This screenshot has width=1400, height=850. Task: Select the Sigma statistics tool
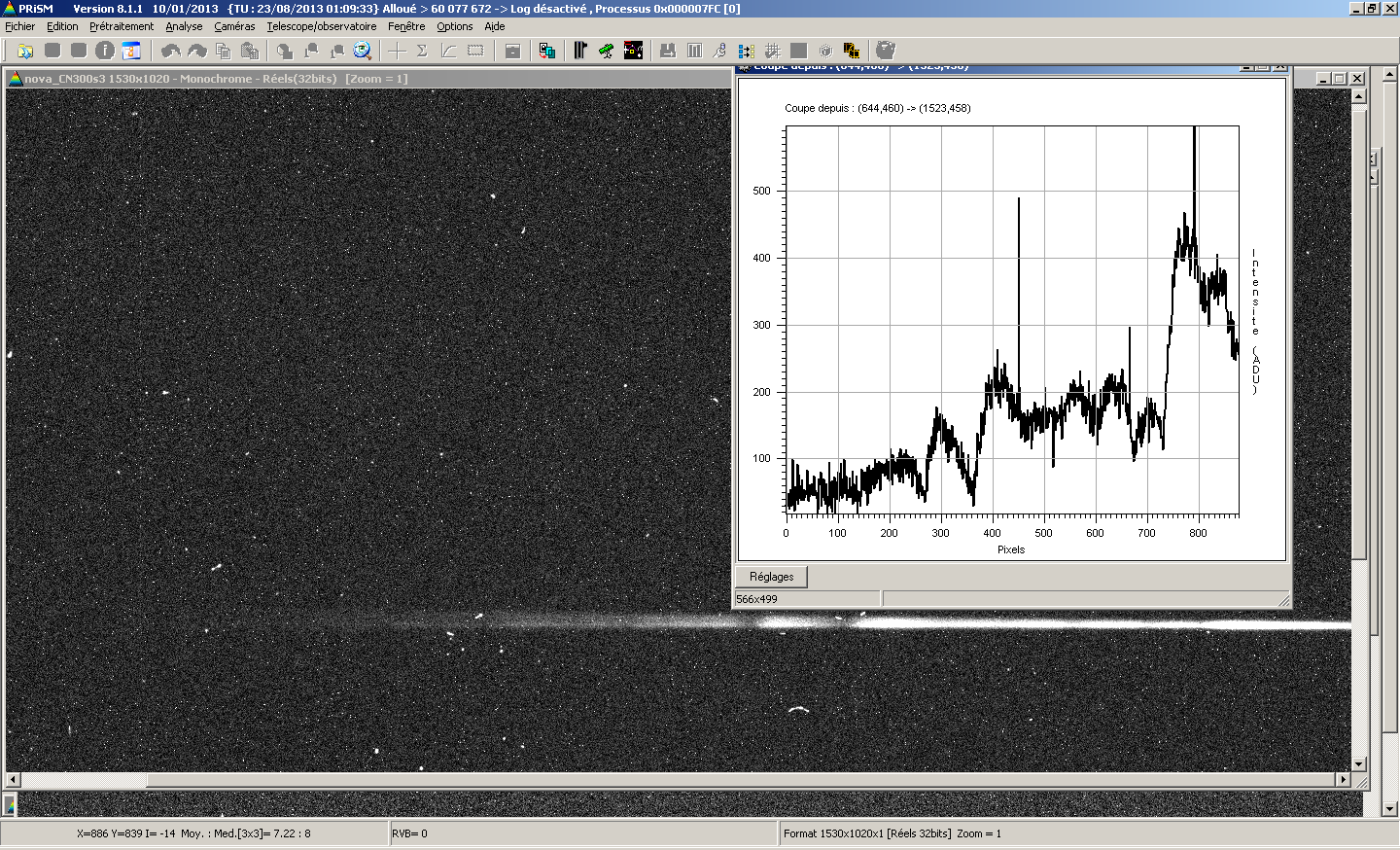(x=422, y=51)
